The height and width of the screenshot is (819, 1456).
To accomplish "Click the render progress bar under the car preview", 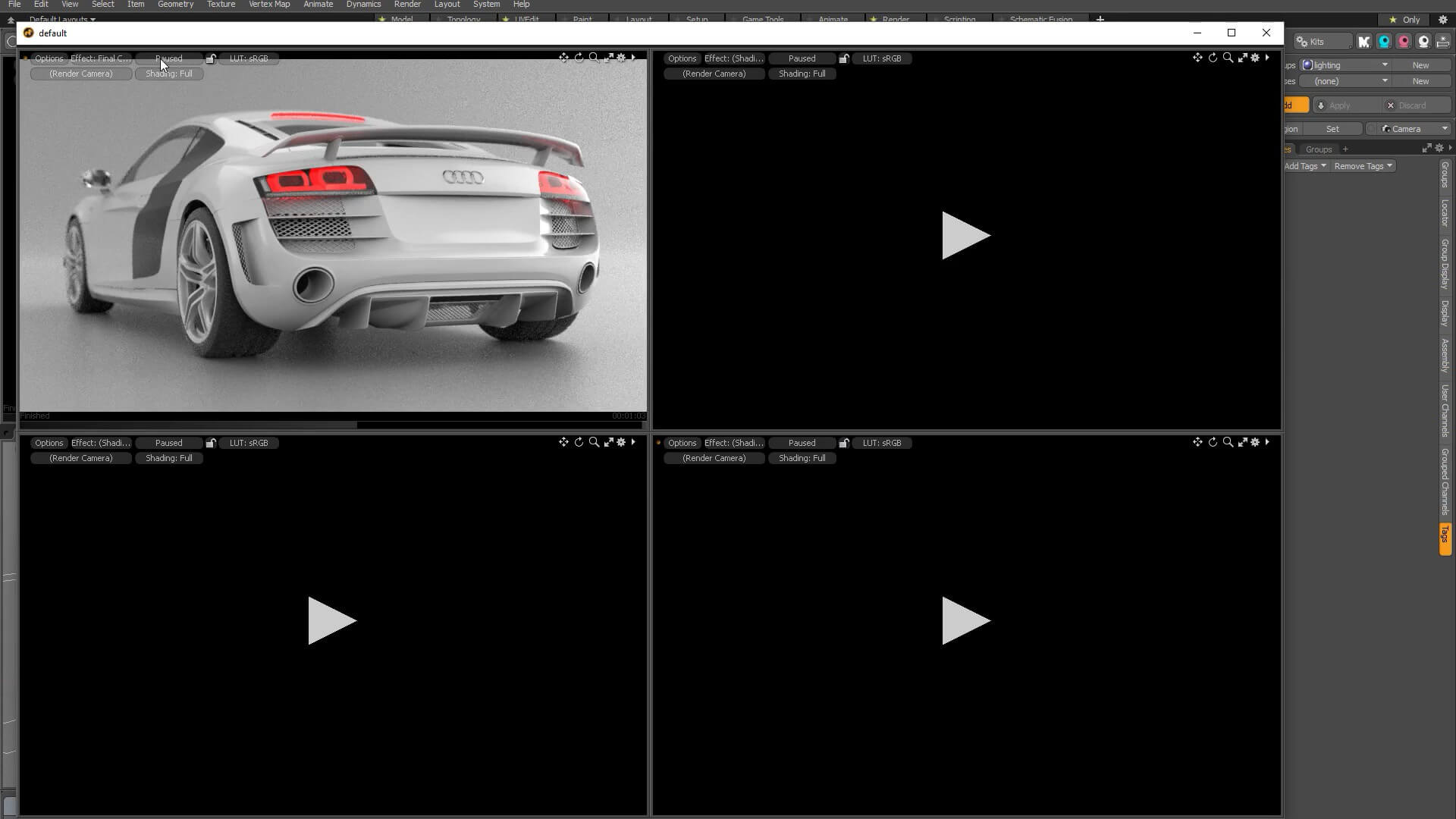I will click(333, 425).
